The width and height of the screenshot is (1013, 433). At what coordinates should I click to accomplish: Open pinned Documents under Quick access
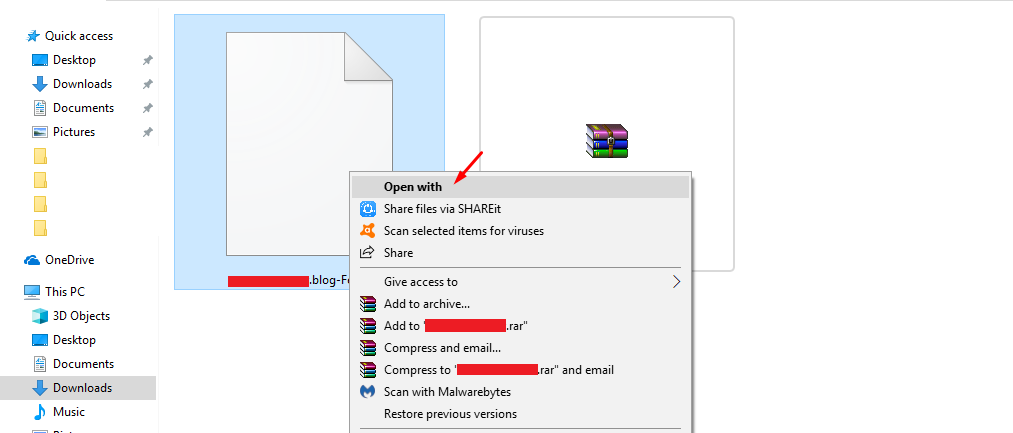coord(83,108)
